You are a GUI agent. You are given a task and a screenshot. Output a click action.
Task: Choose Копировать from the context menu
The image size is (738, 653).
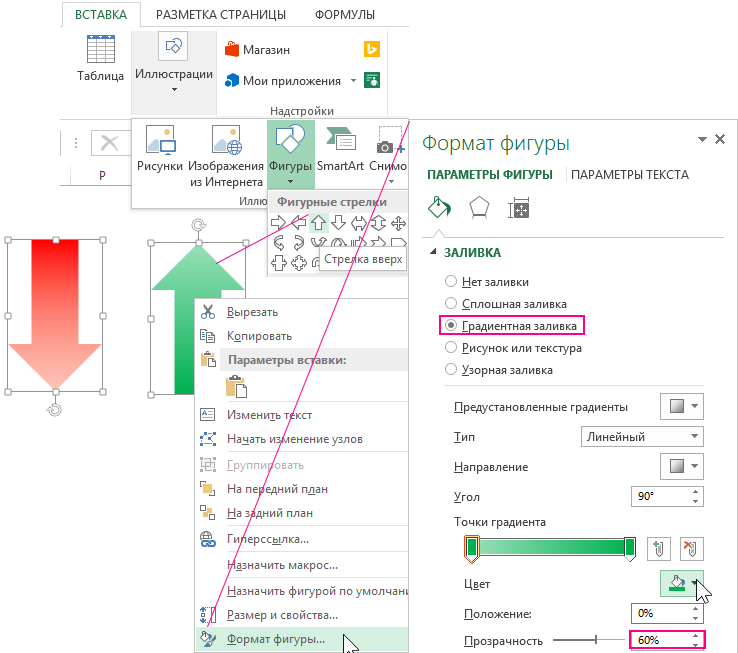coord(301,336)
